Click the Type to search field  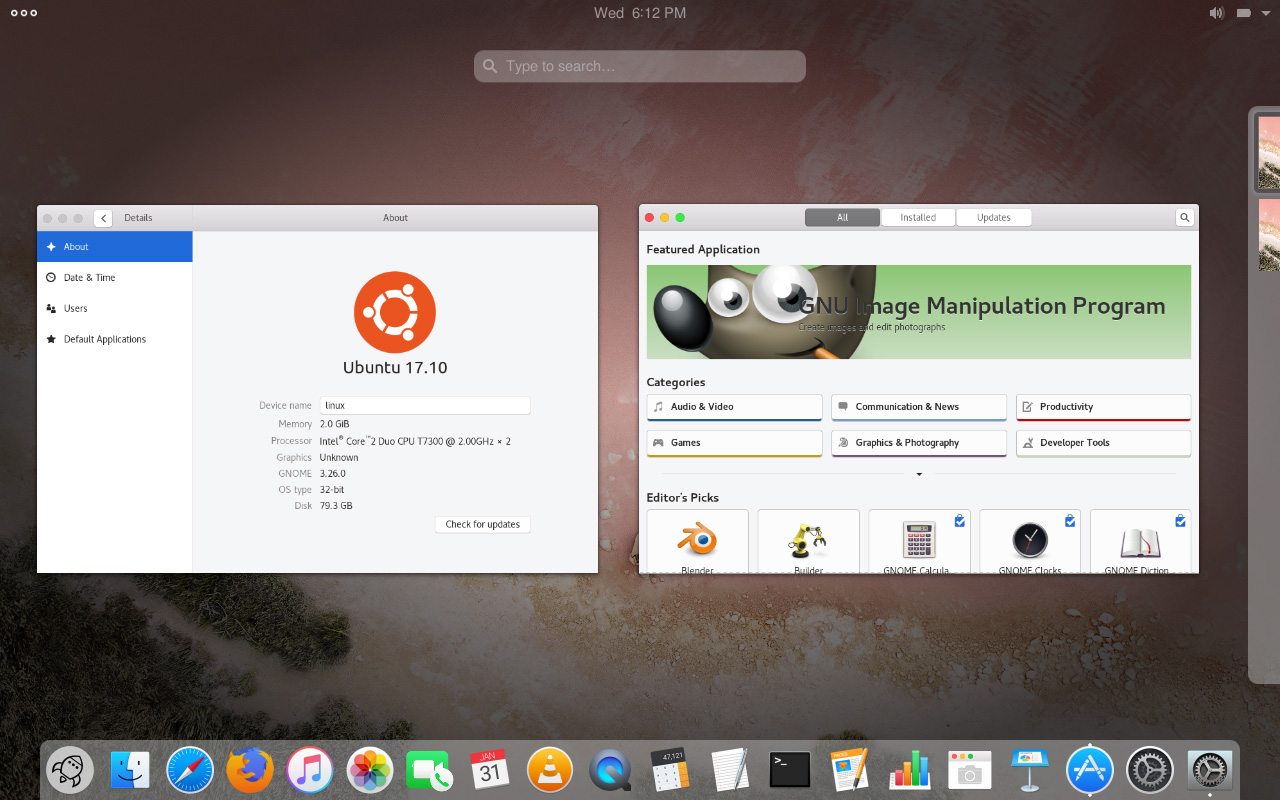tap(640, 66)
